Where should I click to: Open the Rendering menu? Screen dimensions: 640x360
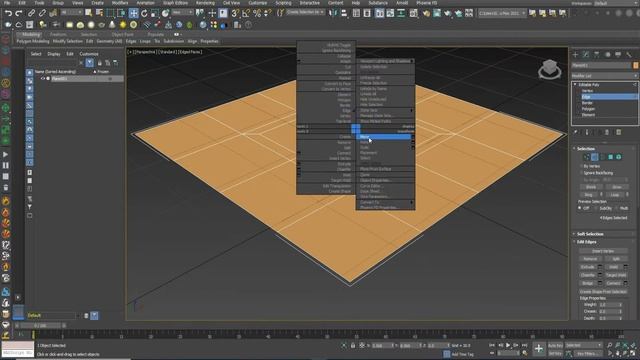[x=205, y=3]
